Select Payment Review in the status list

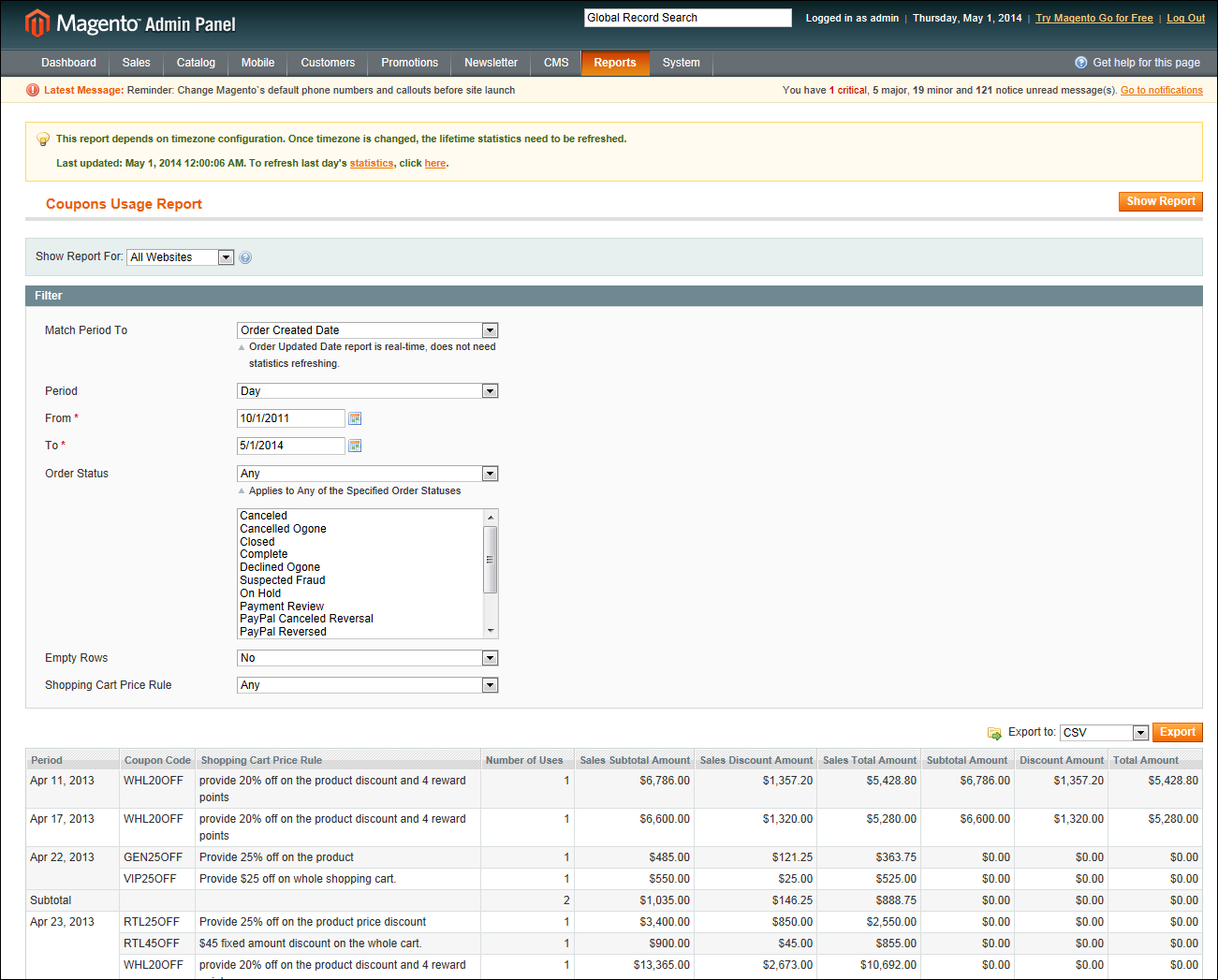pyautogui.click(x=282, y=607)
